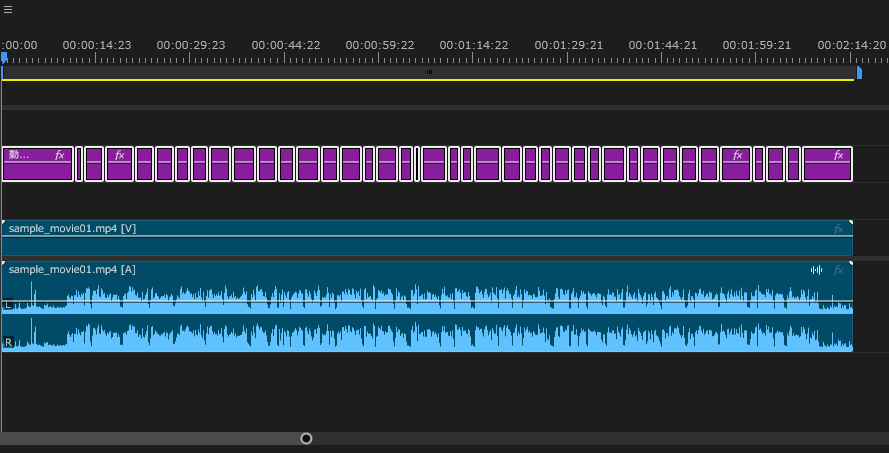The width and height of the screenshot is (889, 453).
Task: Click the circular zoom handle on horizontal scrollbar
Action: [x=306, y=438]
